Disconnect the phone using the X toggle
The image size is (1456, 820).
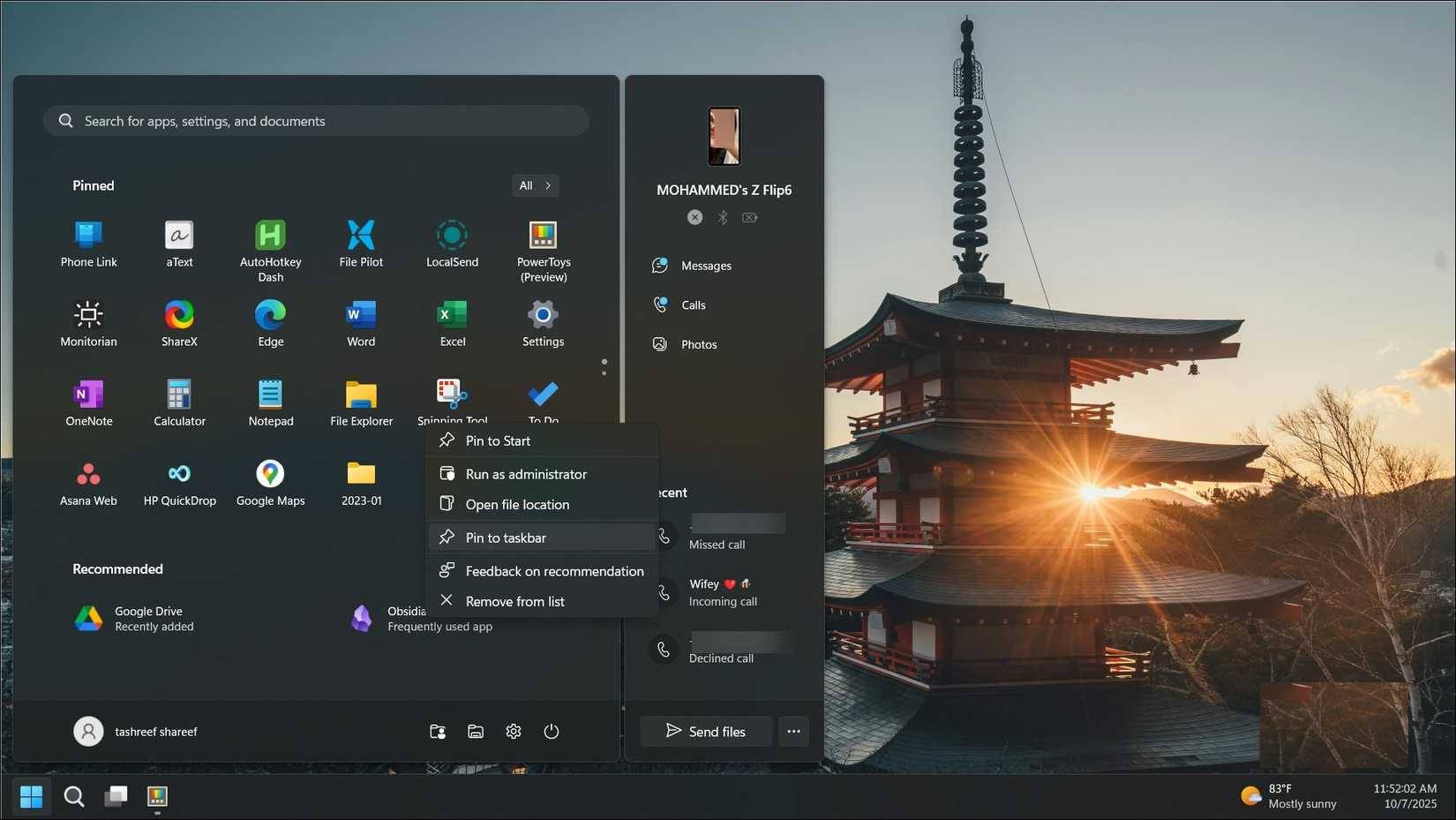[x=694, y=217]
